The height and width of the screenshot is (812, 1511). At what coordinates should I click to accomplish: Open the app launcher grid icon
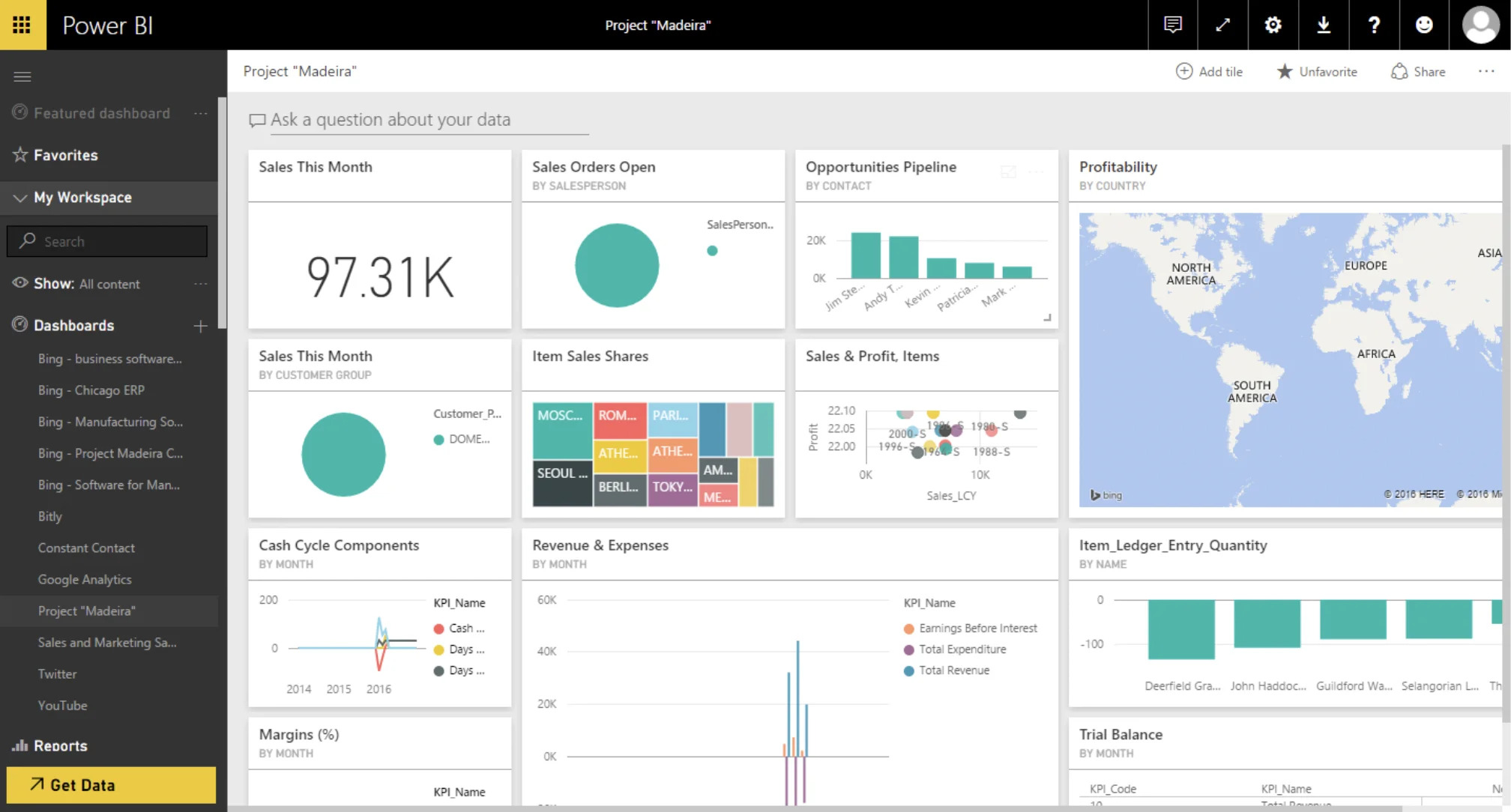tap(22, 25)
